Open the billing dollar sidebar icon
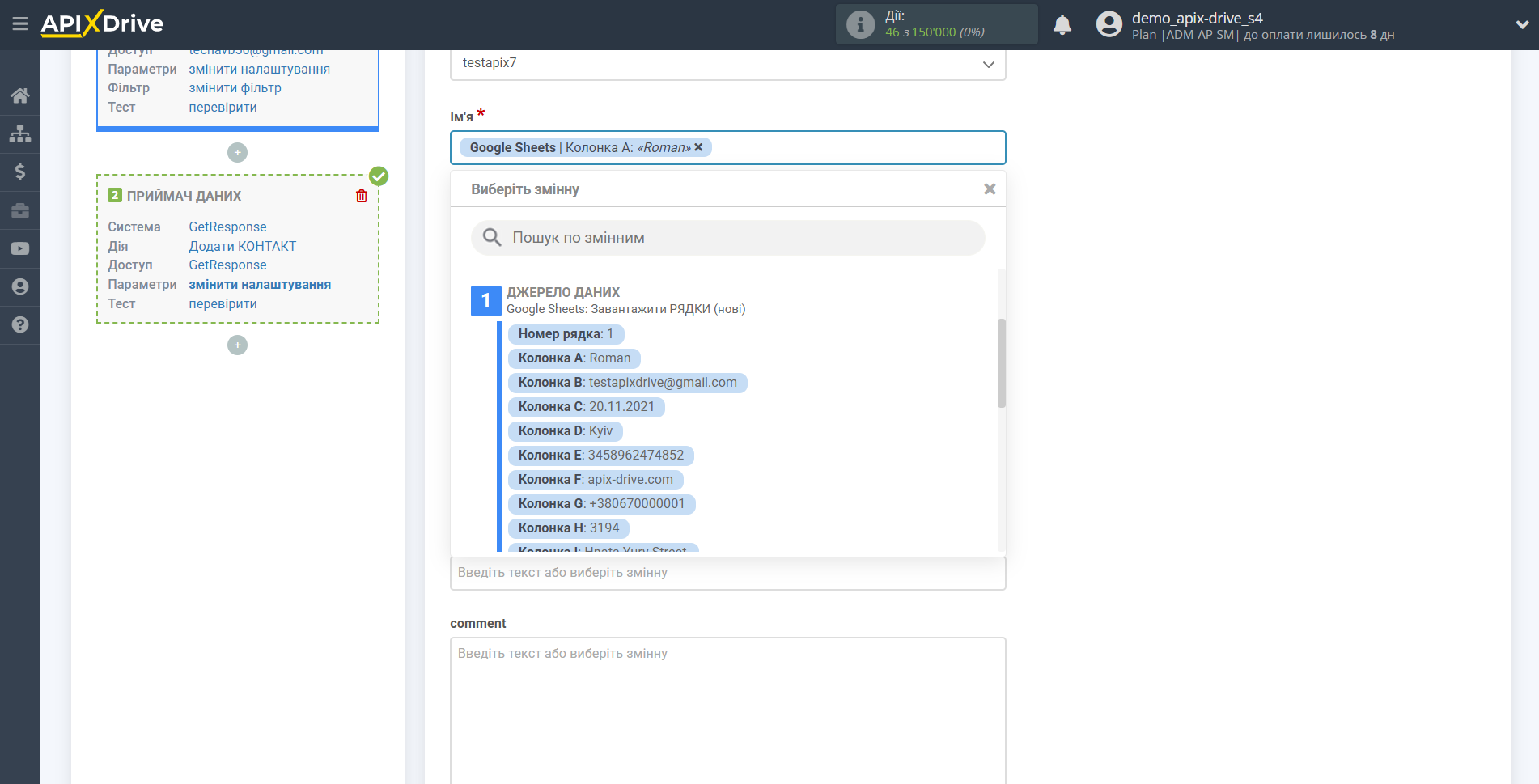1539x784 pixels. (x=20, y=172)
